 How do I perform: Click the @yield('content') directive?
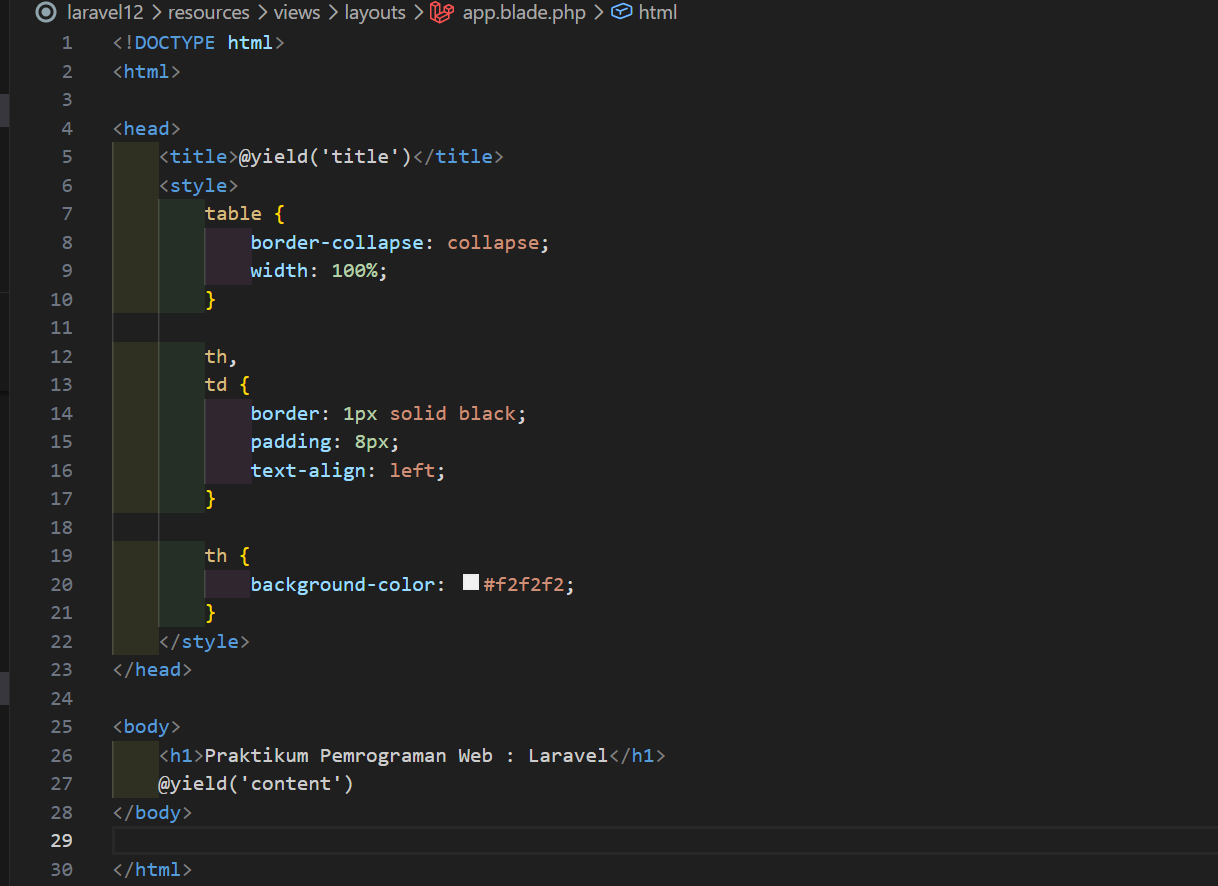tap(256, 784)
